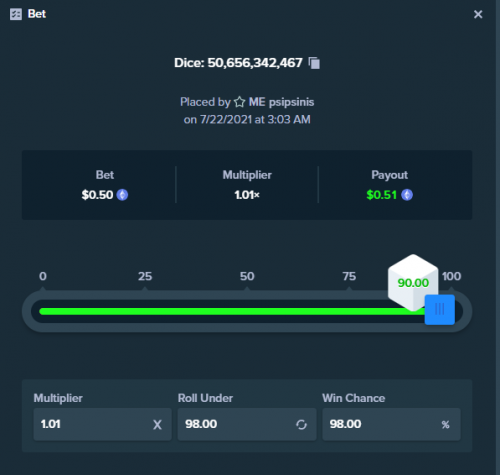Click the Dice: 50,656,342,467 heading
This screenshot has height=475, width=500.
(x=238, y=63)
